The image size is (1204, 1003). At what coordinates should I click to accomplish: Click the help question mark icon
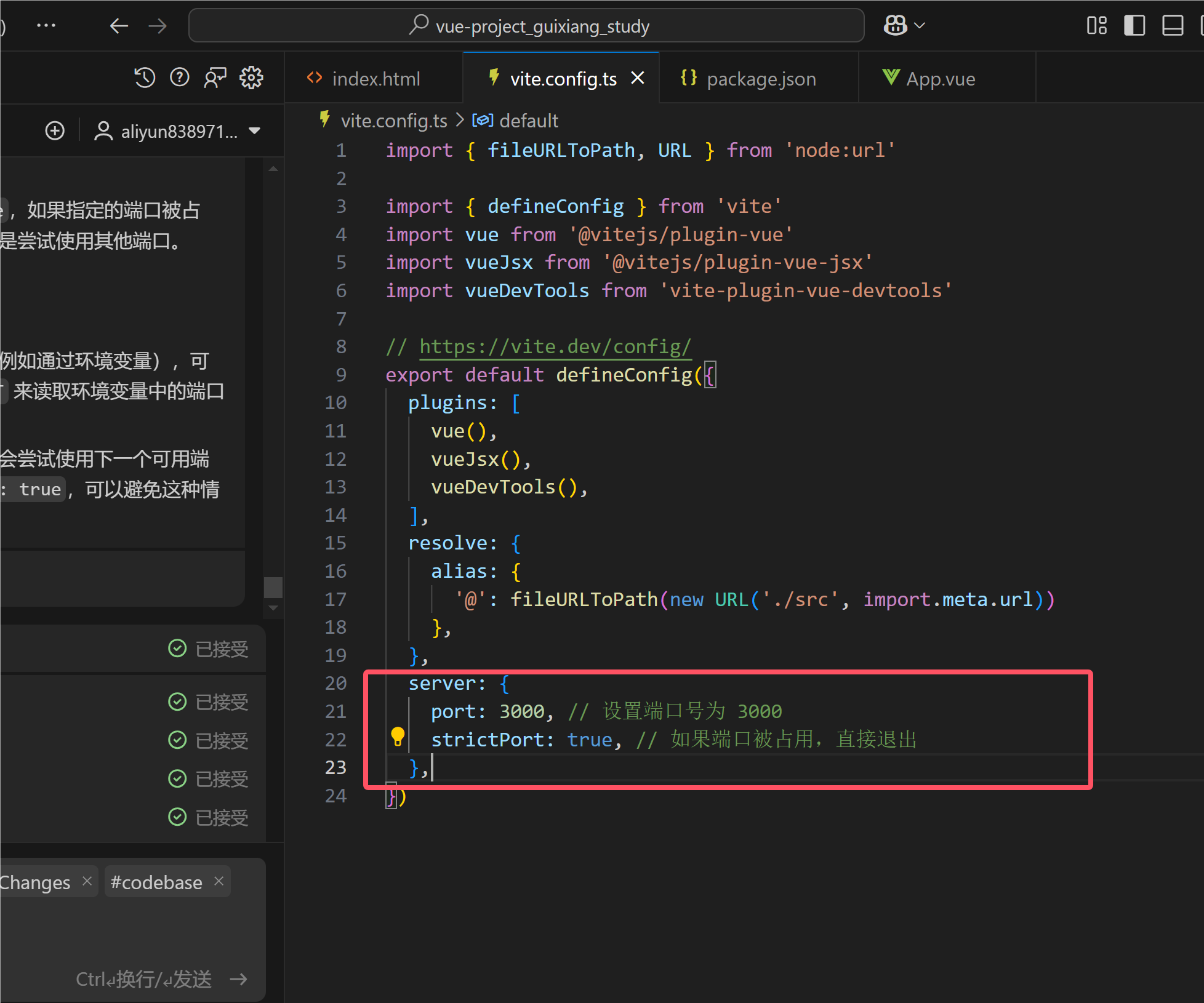180,78
